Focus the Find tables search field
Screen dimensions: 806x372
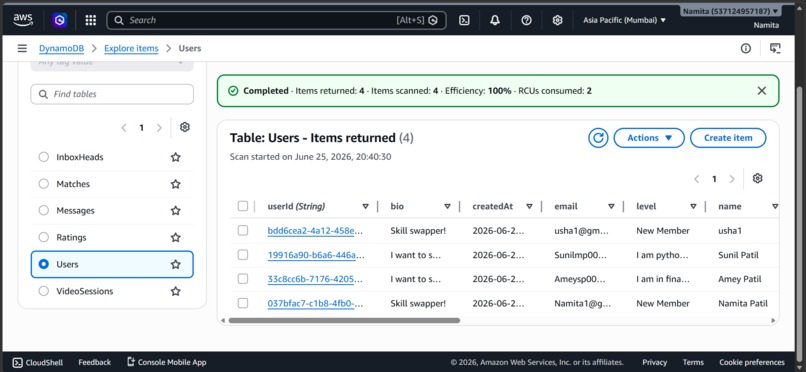pyautogui.click(x=112, y=94)
